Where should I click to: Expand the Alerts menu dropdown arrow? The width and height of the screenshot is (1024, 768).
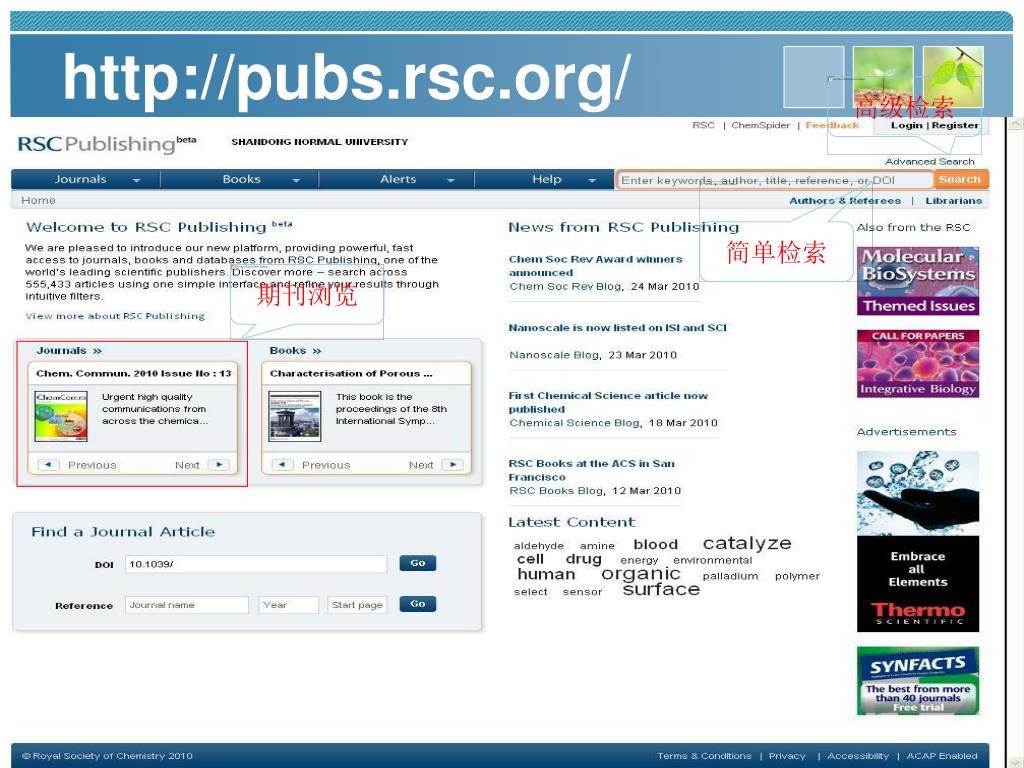pos(451,180)
